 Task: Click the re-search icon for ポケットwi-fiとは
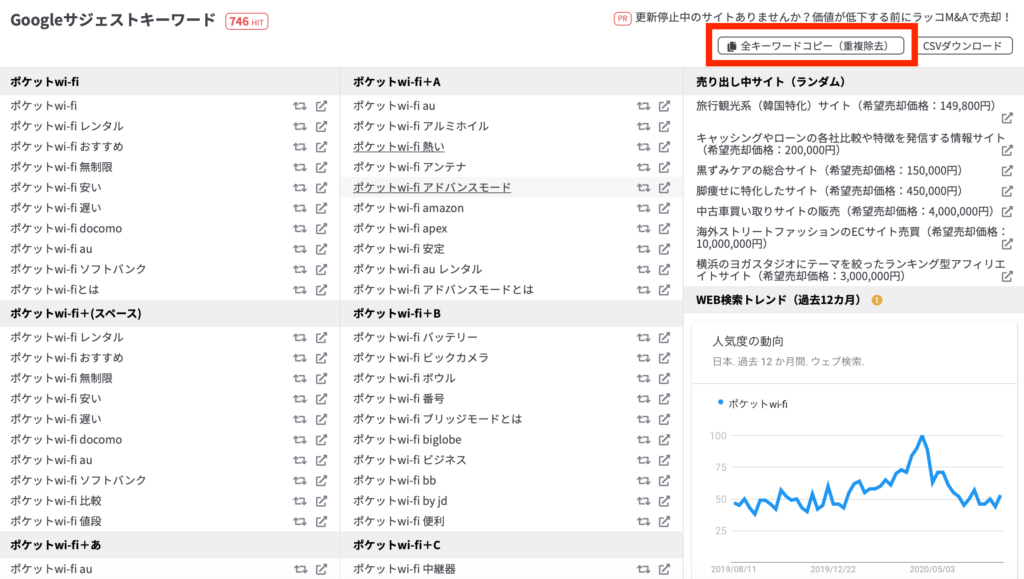click(300, 290)
